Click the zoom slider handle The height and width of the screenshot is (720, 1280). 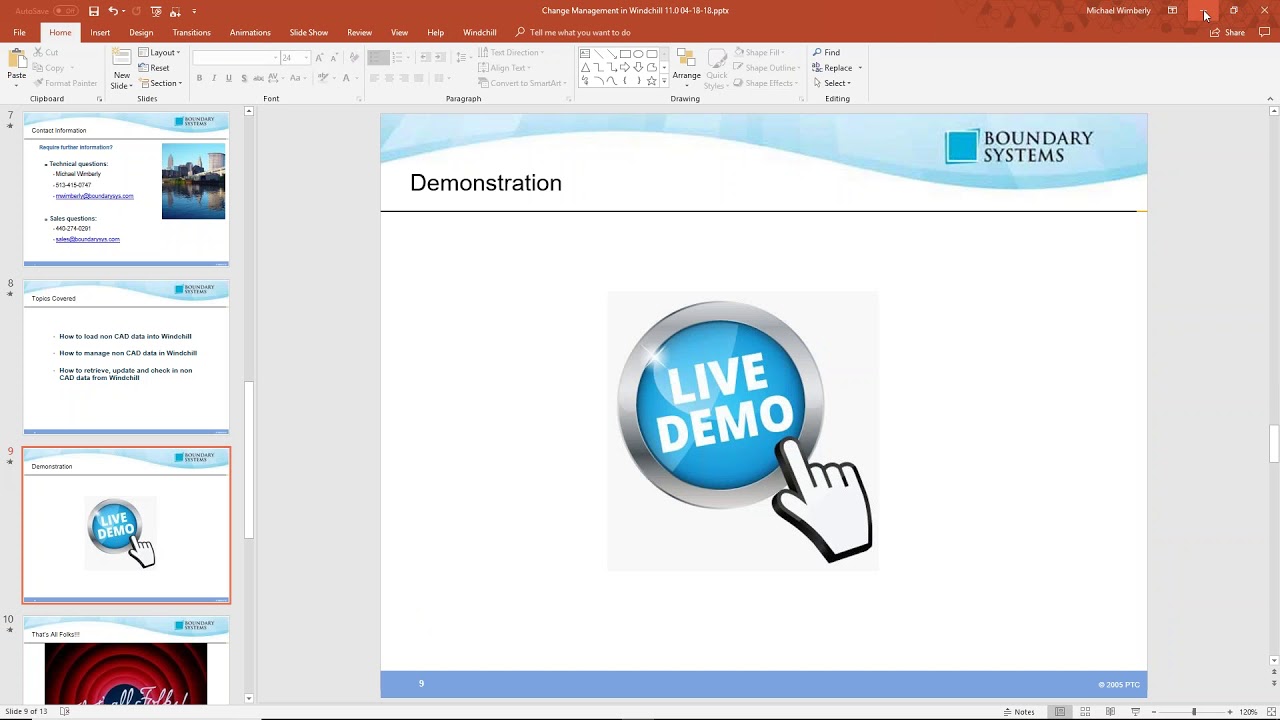pyautogui.click(x=1193, y=712)
